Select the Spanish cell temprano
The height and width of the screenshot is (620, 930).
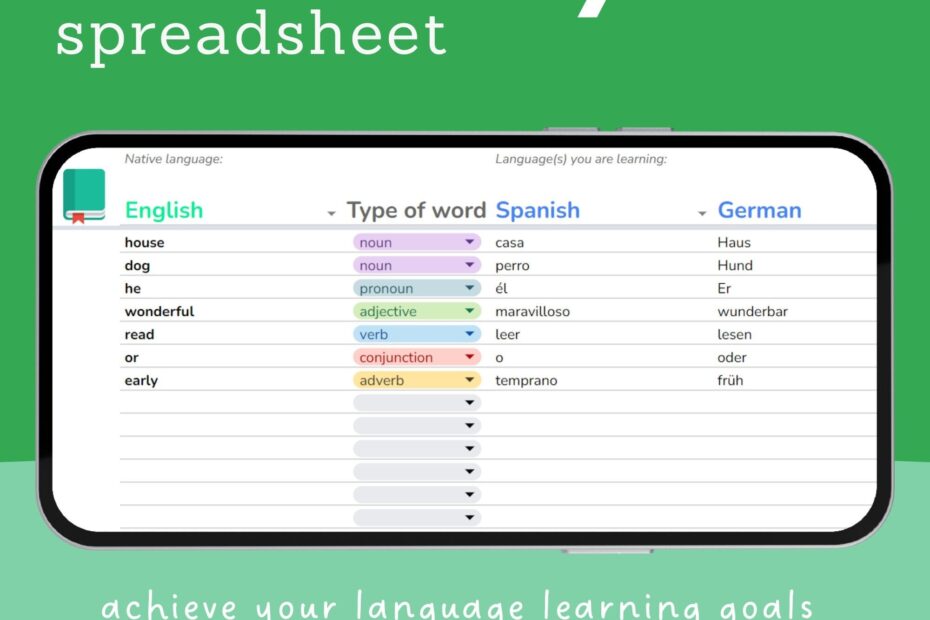point(527,380)
